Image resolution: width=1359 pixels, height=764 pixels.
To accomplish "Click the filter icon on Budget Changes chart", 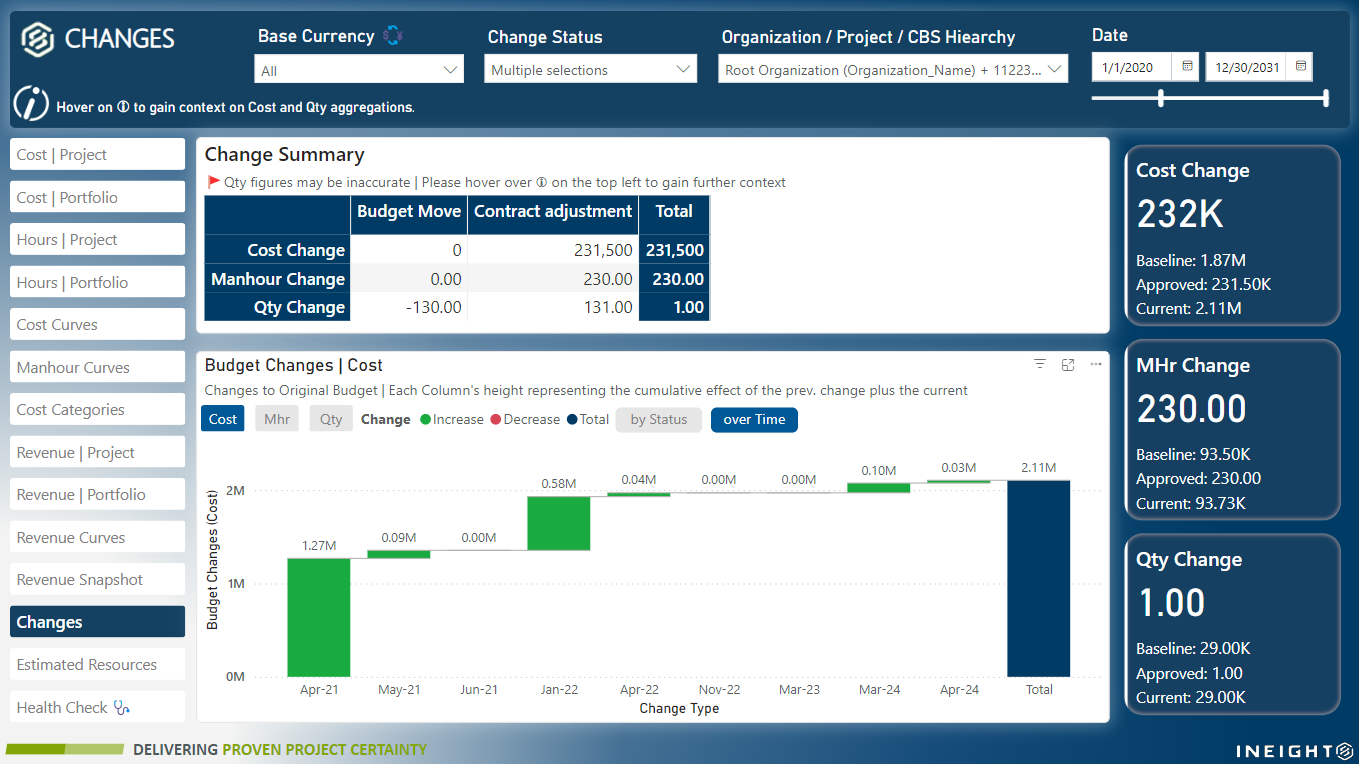I will (1040, 364).
